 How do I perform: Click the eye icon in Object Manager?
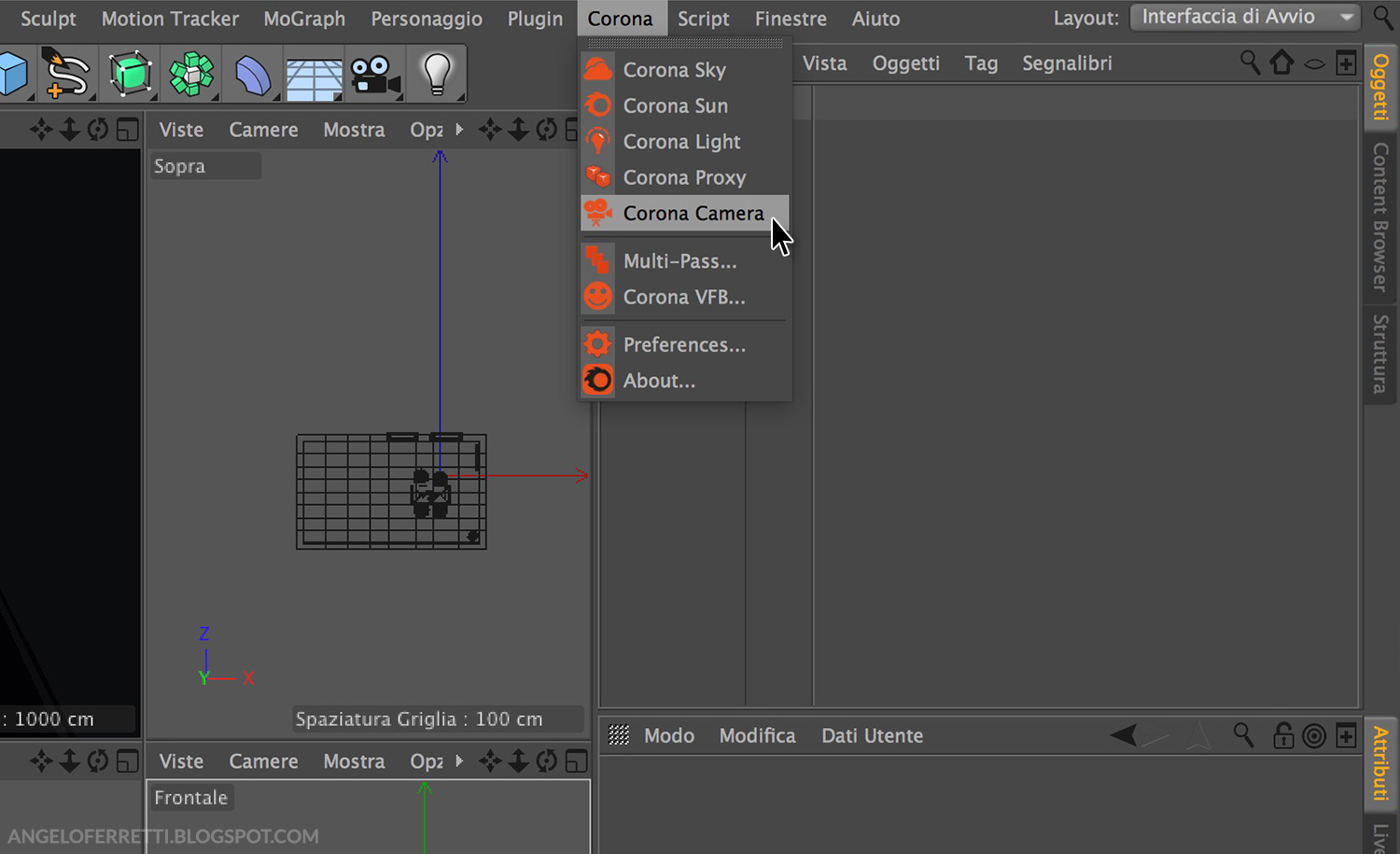(x=1314, y=63)
